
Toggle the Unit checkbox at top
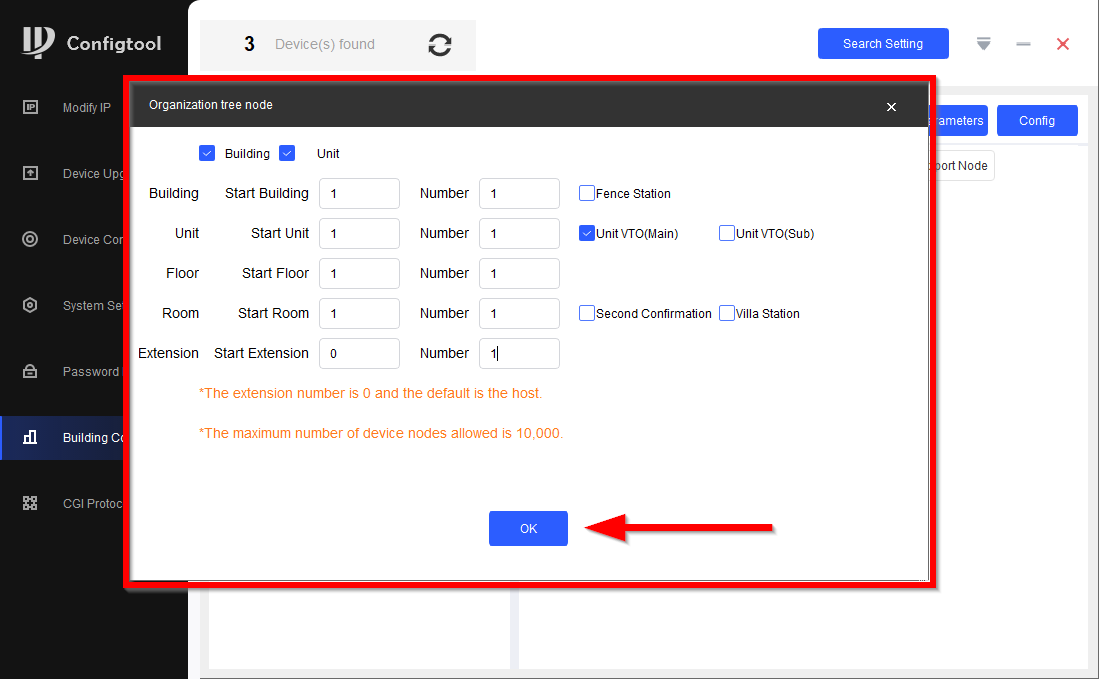pos(287,153)
